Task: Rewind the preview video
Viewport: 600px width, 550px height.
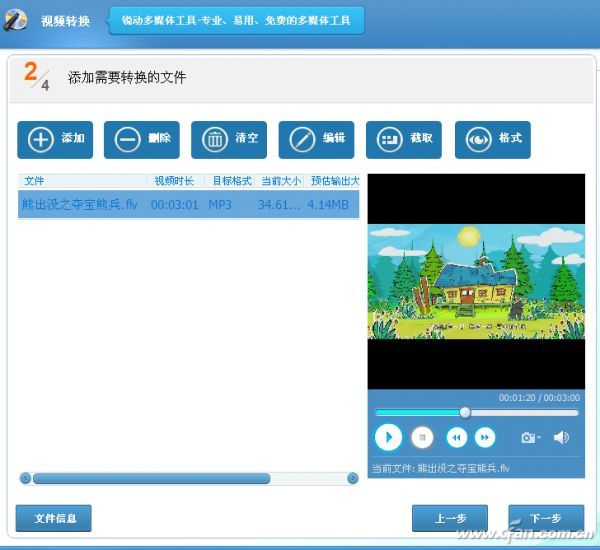Action: 457,437
